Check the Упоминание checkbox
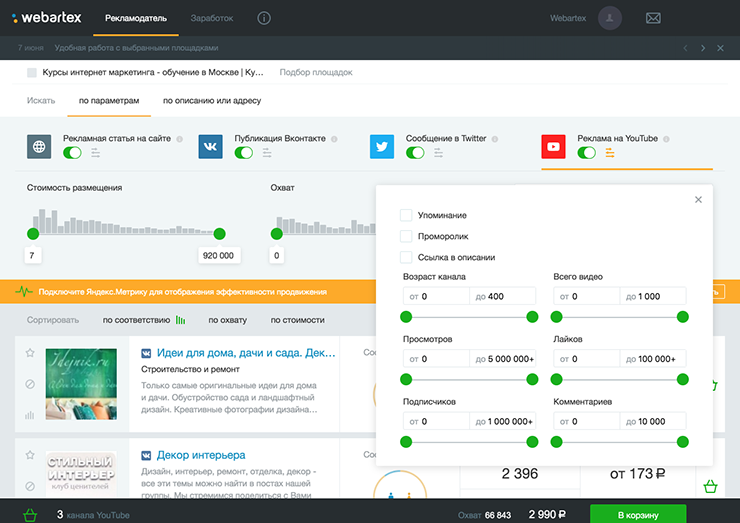The height and width of the screenshot is (523, 740). [406, 215]
